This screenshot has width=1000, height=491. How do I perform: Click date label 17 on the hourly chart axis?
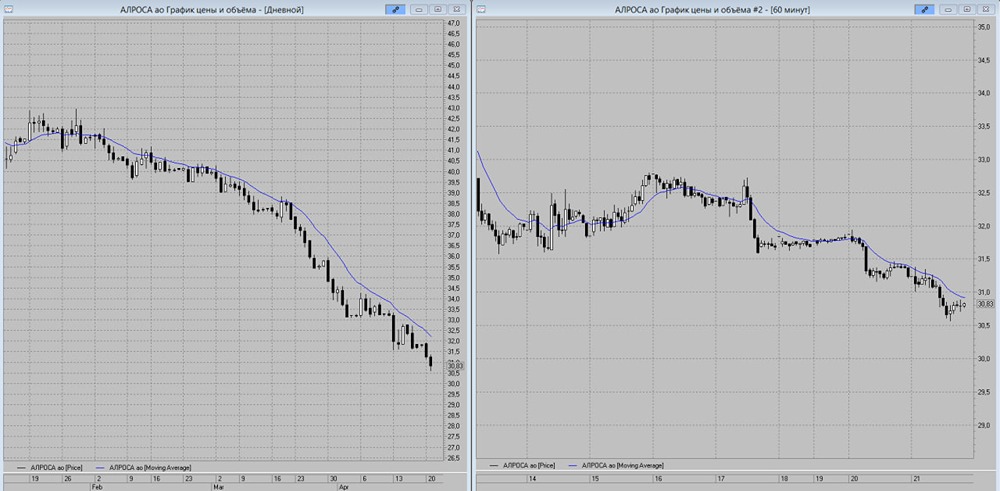[721, 478]
